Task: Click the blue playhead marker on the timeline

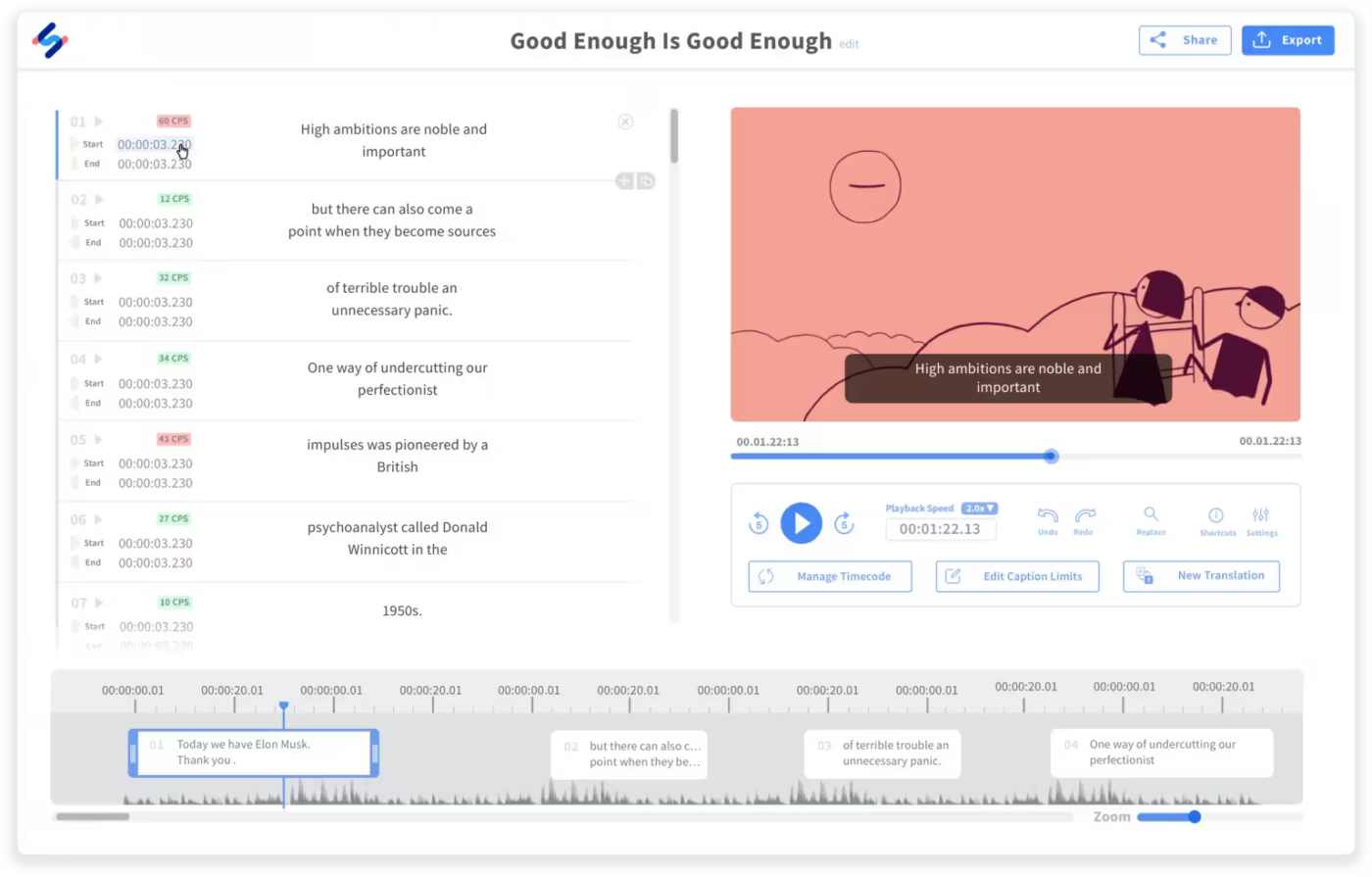Action: pos(283,706)
